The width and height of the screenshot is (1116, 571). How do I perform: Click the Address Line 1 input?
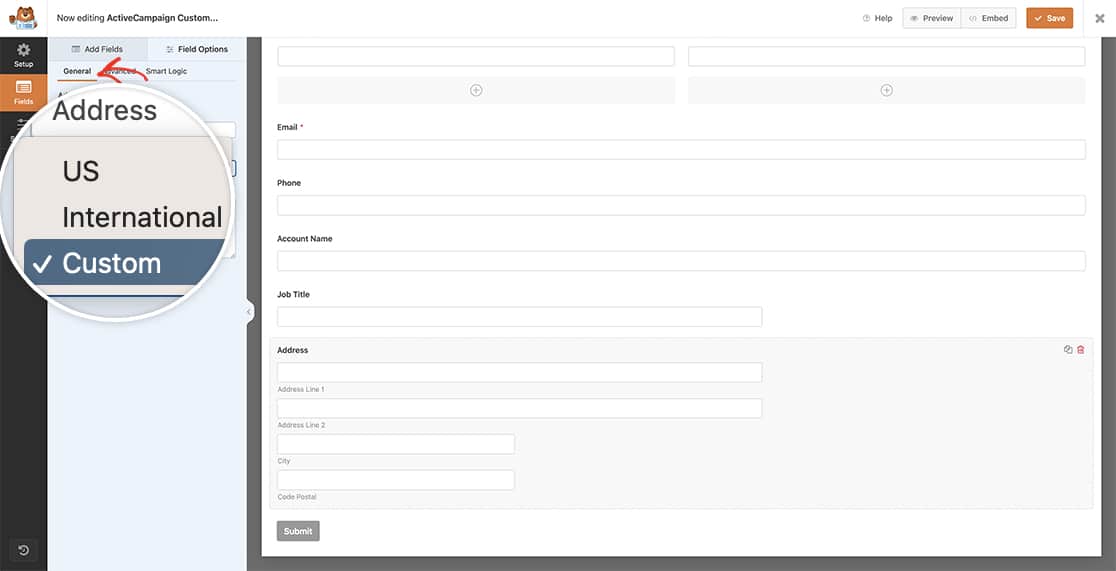(520, 372)
